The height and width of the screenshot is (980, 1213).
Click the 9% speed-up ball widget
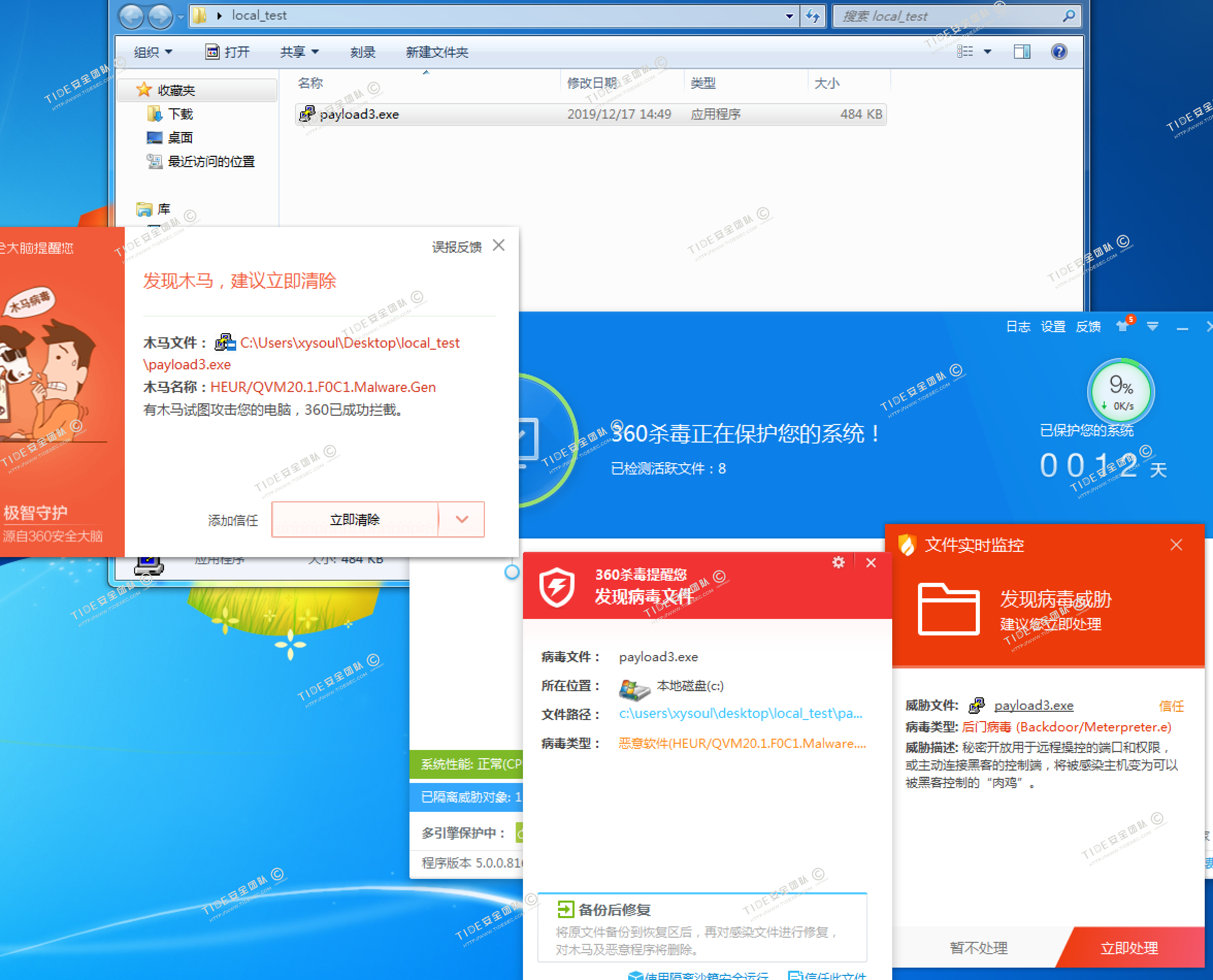click(1121, 391)
